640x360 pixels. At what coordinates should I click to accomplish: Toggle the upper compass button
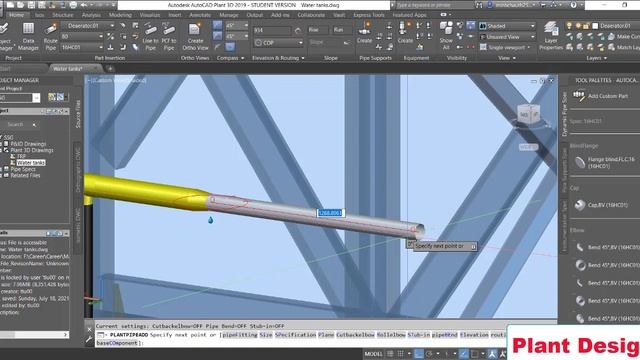[x=218, y=25]
